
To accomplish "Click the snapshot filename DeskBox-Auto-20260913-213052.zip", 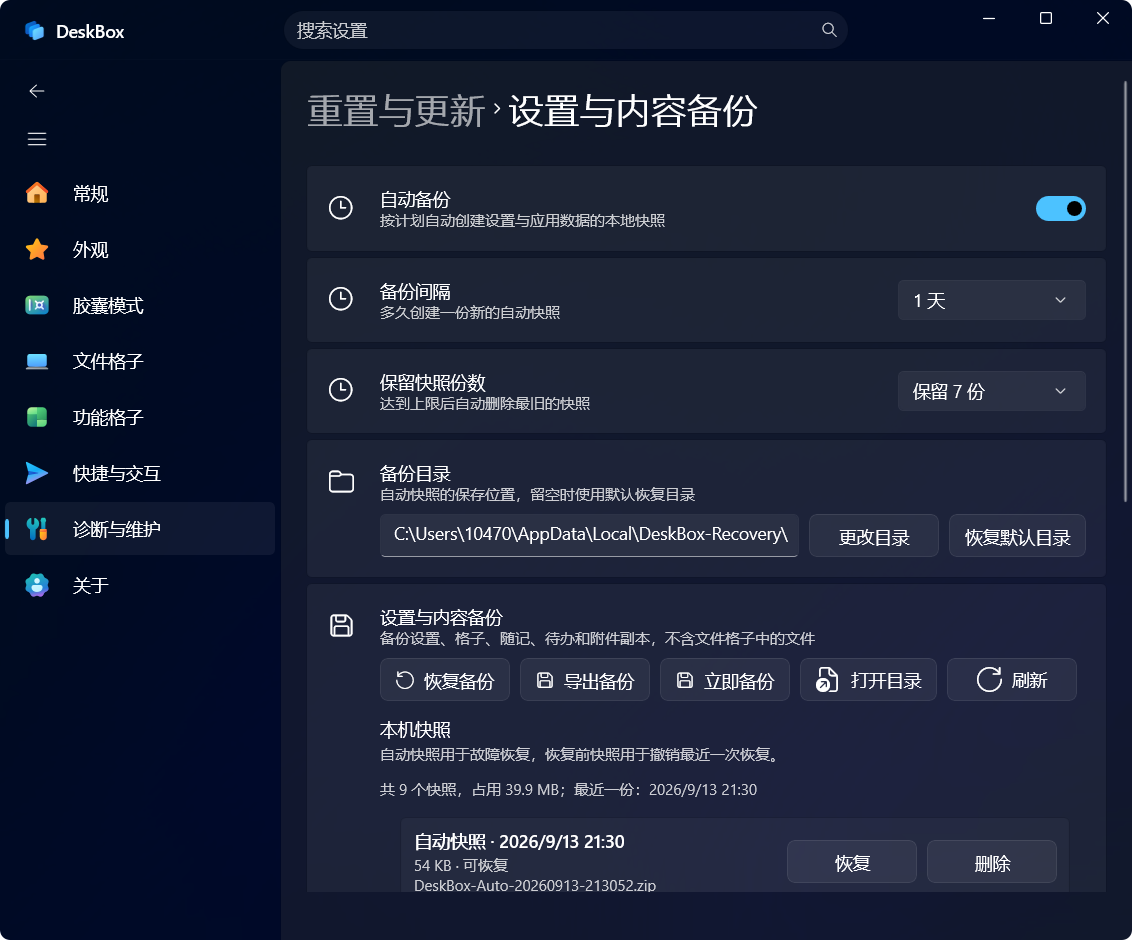I will (535, 885).
